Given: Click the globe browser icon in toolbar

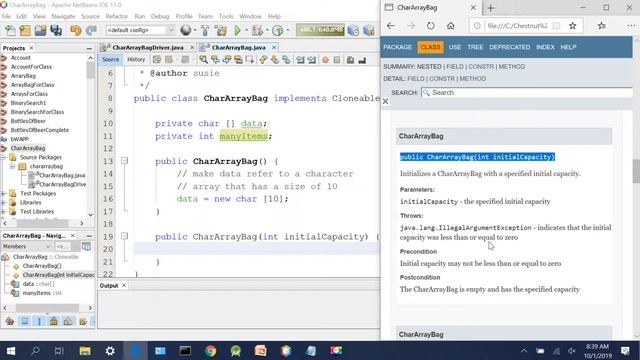Looking at the screenshot, I should pyautogui.click(x=186, y=30).
